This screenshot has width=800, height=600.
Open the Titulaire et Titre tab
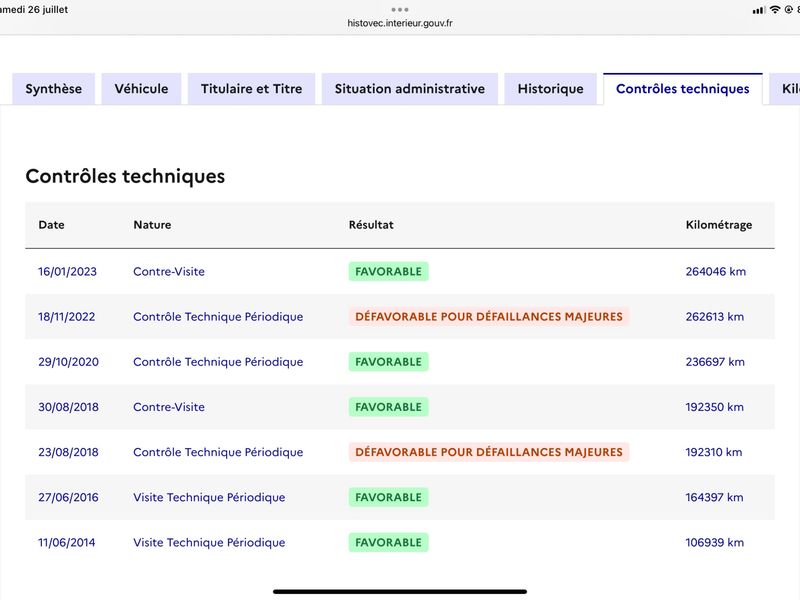click(x=252, y=89)
